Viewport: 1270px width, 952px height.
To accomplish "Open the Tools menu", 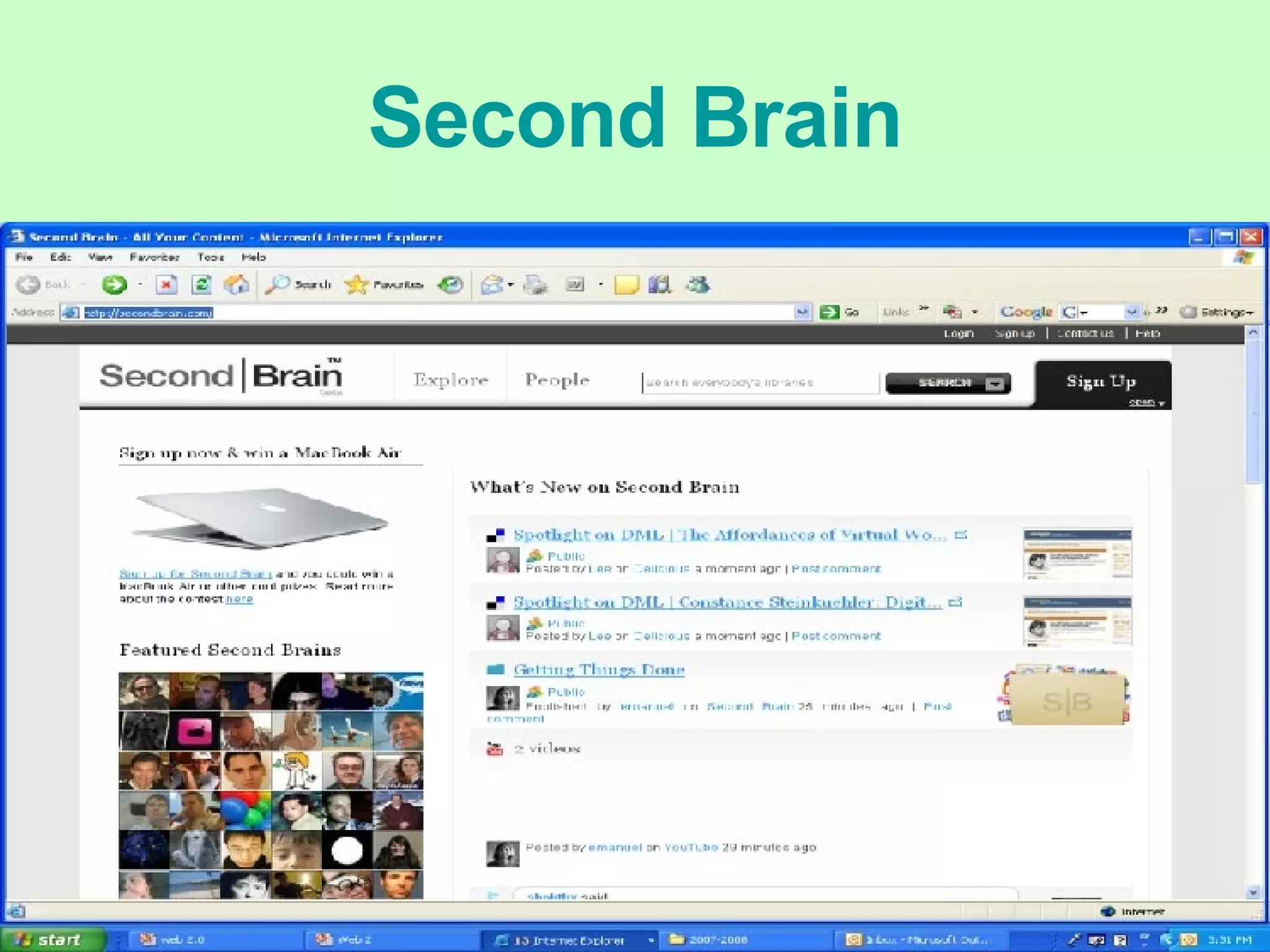I will pyautogui.click(x=211, y=257).
